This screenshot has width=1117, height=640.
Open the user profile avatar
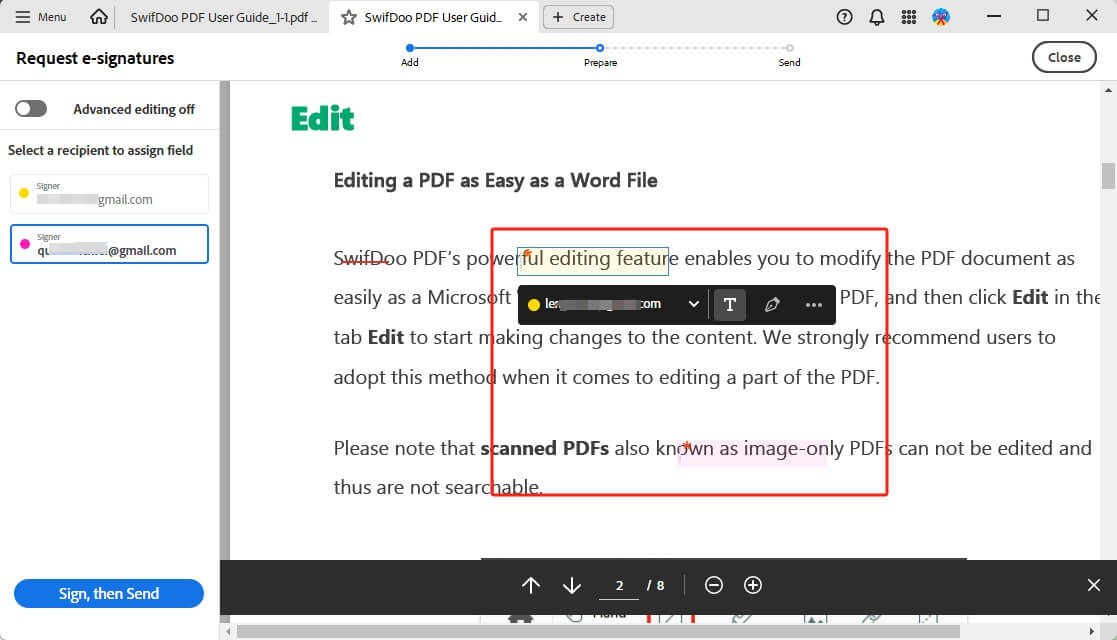941,17
